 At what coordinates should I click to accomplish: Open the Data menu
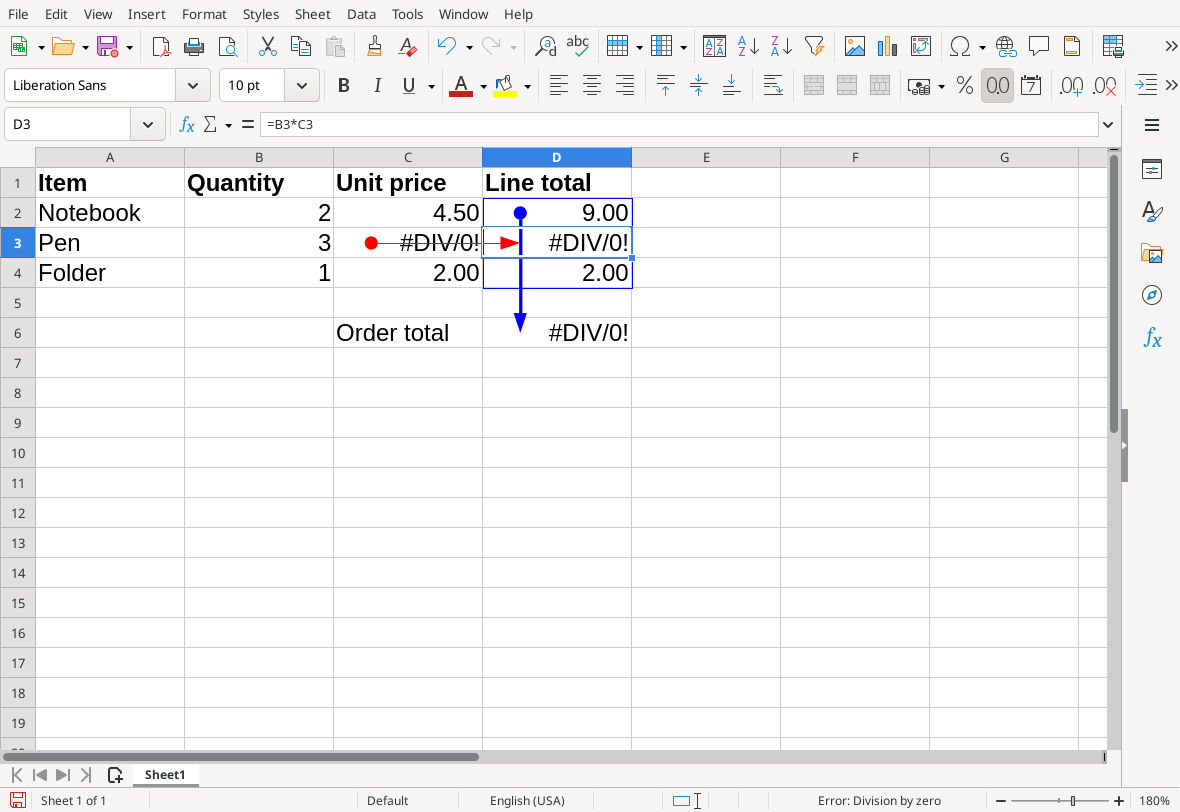coord(361,14)
